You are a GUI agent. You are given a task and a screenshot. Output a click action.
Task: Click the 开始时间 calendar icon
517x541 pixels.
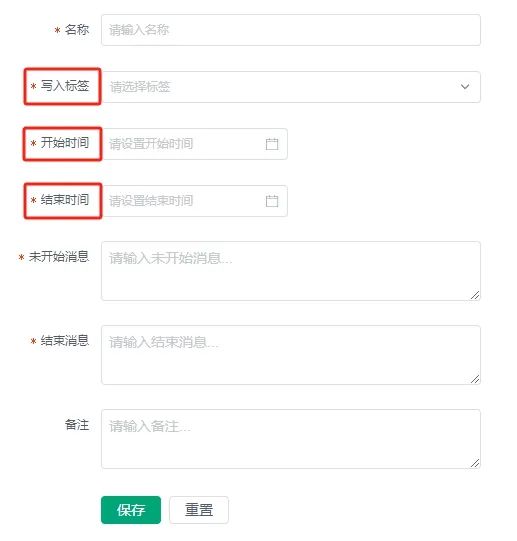pos(272,144)
